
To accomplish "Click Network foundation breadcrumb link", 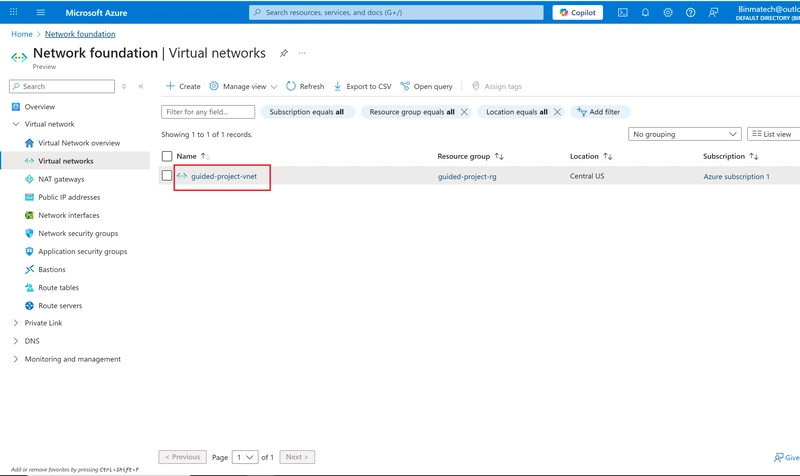I will (80, 34).
